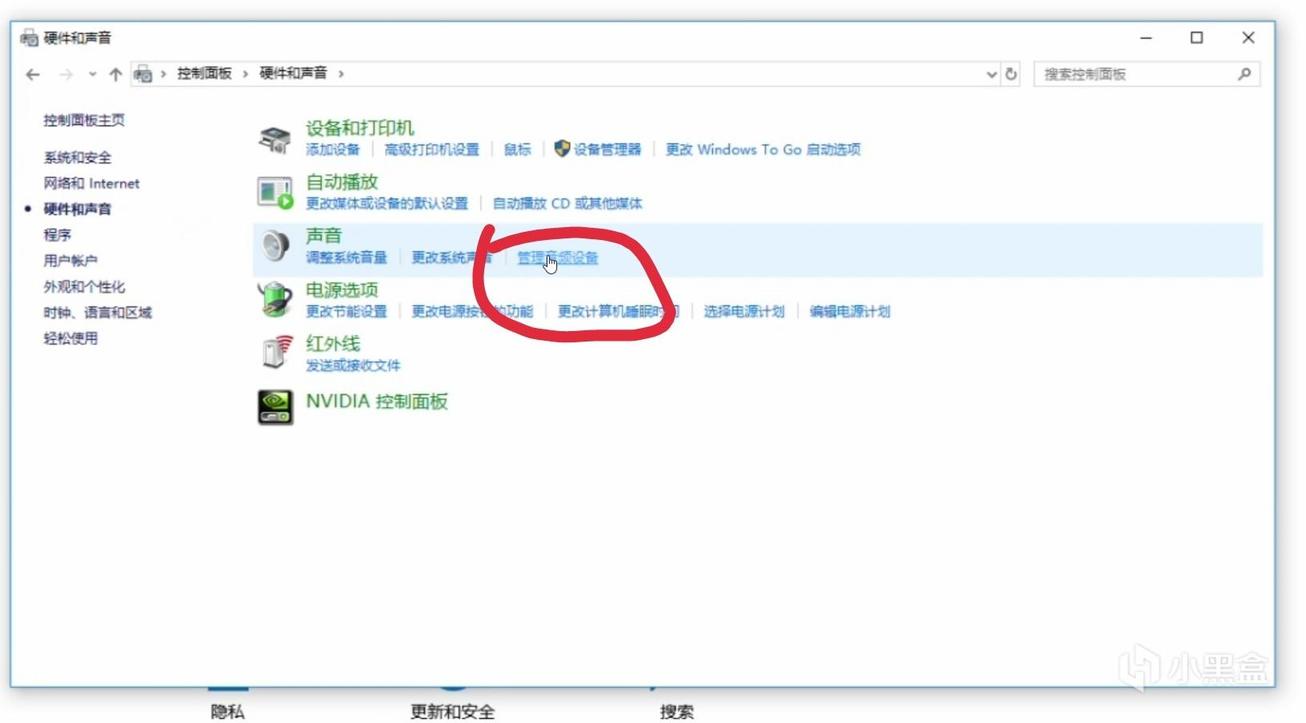The image size is (1306, 723).
Task: Click the 搜索控制面板 search box
Action: pyautogui.click(x=1135, y=74)
